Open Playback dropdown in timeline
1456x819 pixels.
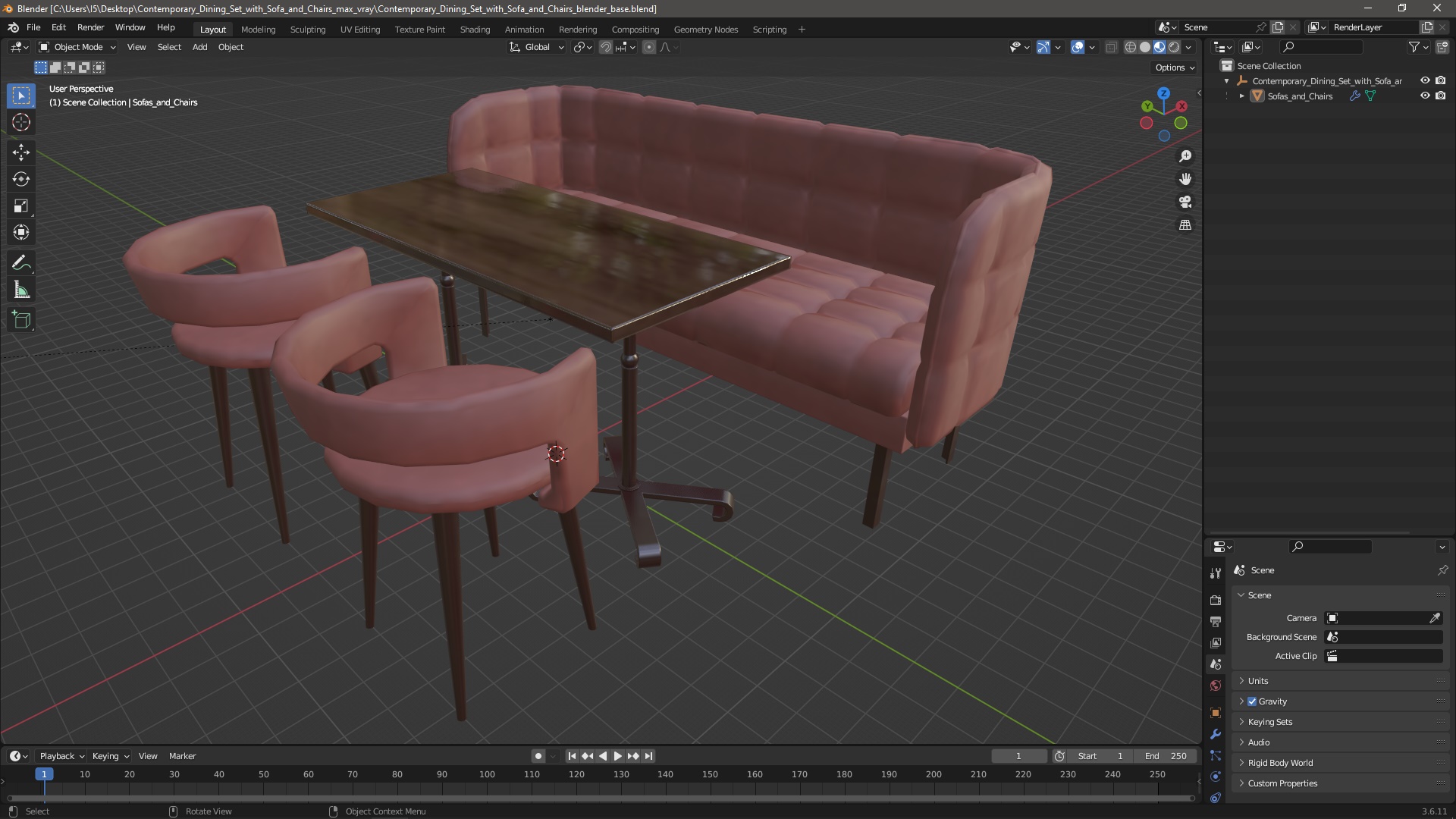click(61, 756)
